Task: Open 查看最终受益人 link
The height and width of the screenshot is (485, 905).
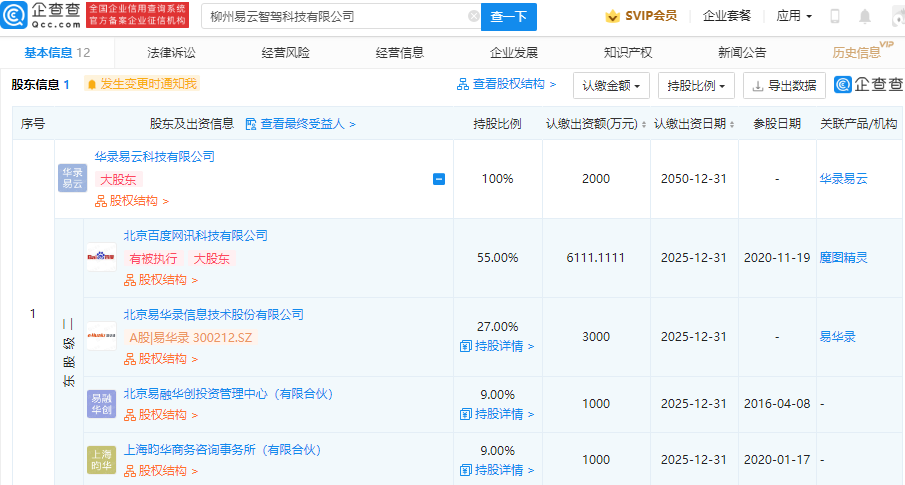Action: point(301,124)
